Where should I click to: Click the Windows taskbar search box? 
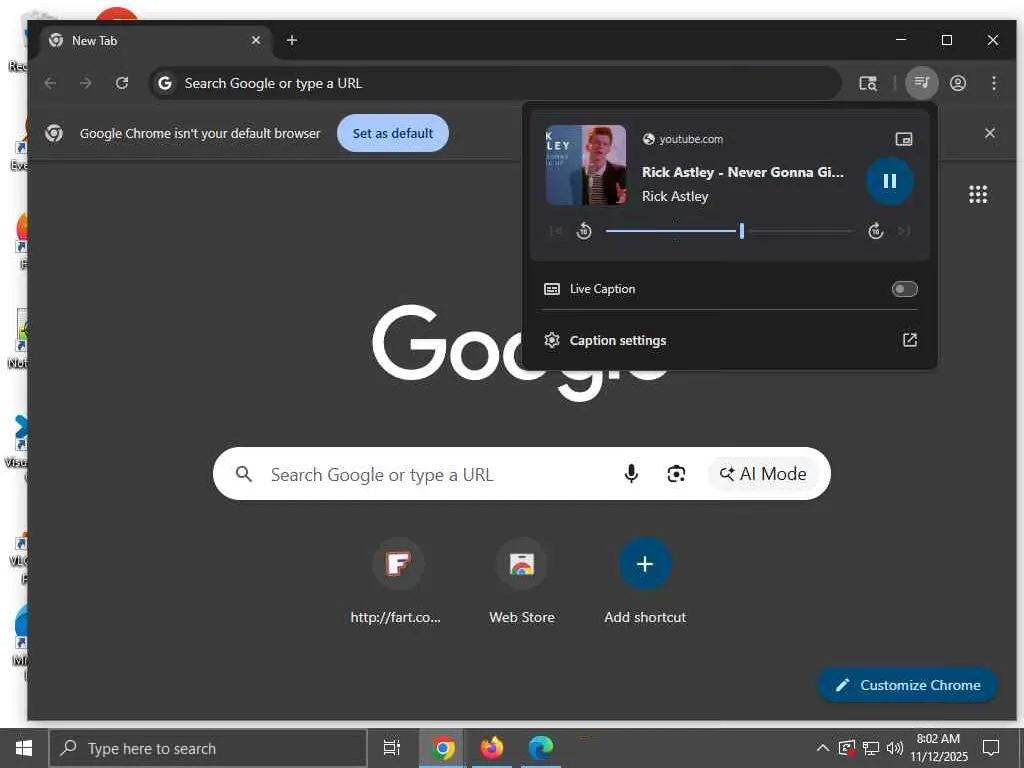tap(208, 748)
